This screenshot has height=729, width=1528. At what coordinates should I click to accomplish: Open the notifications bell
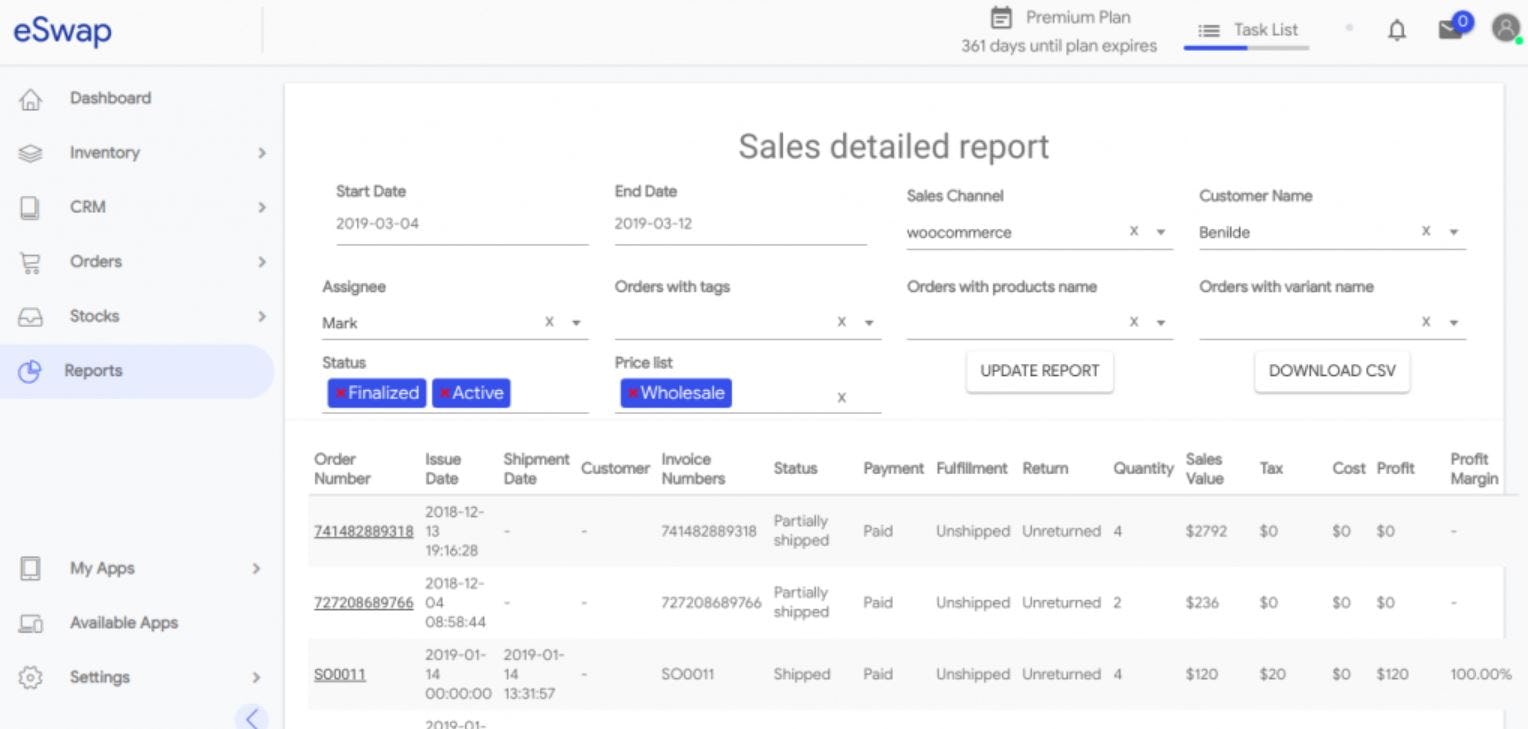[x=1397, y=31]
